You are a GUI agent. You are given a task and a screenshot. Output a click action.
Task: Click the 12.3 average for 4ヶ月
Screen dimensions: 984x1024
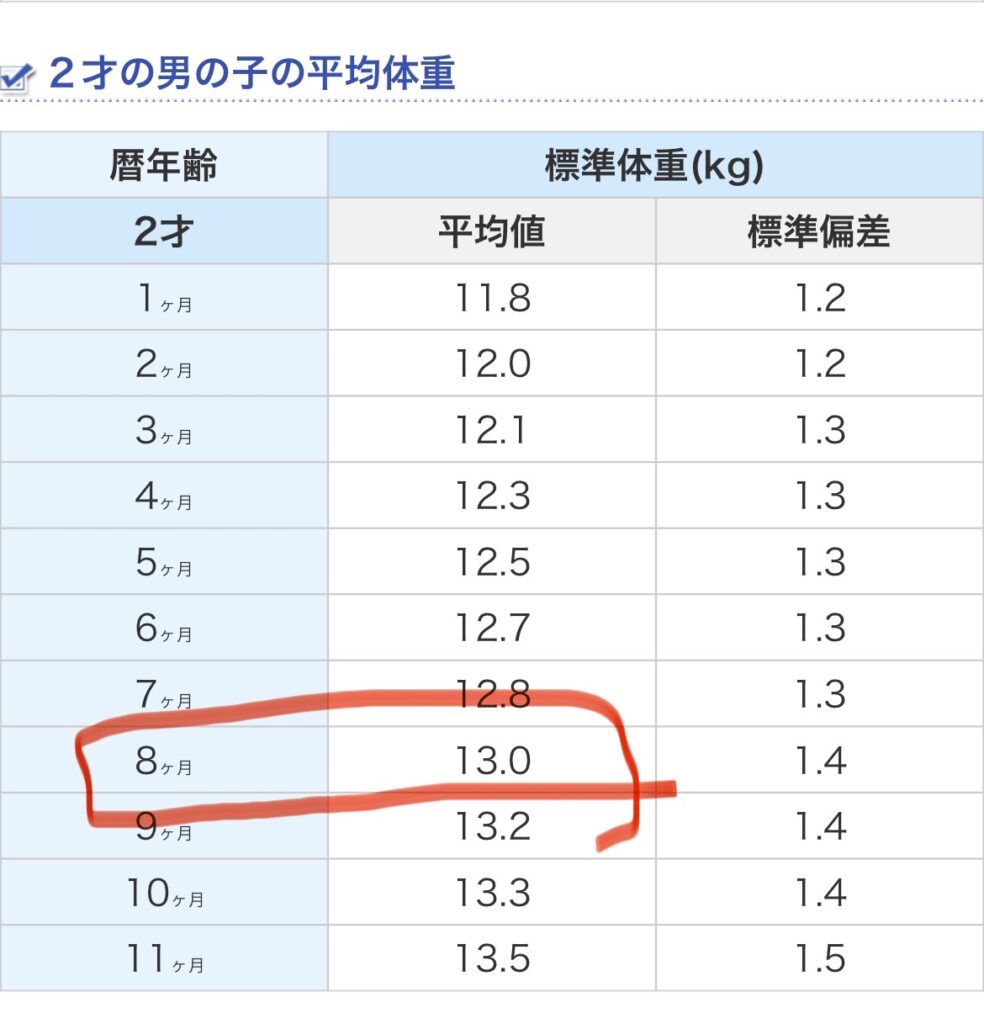[x=492, y=496]
